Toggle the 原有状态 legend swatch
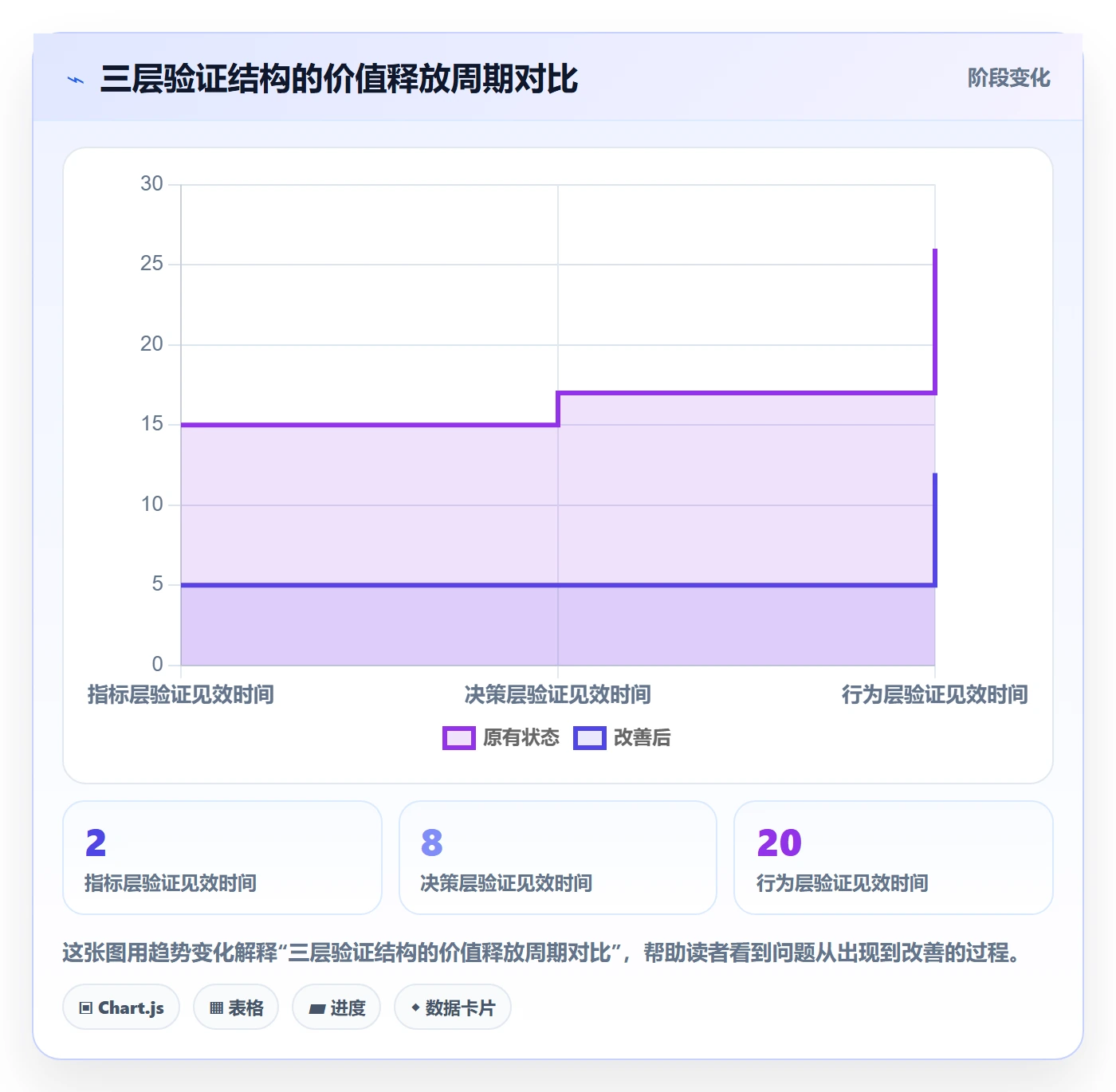 click(x=459, y=738)
